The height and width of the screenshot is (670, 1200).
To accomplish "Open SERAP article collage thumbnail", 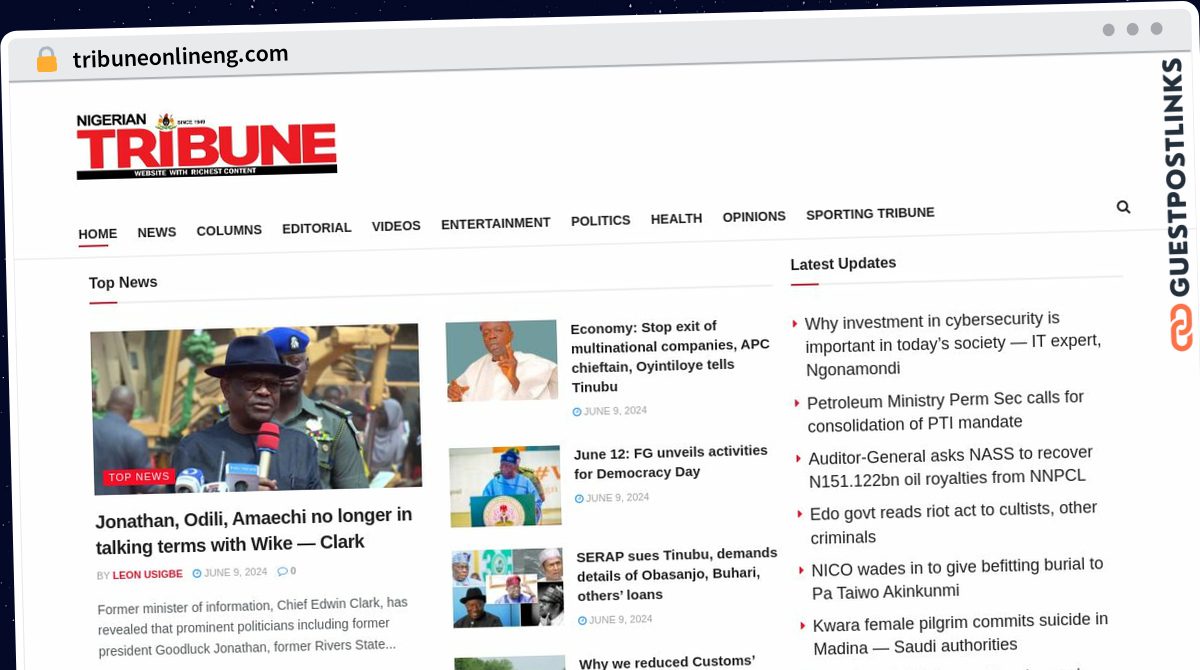I will click(x=508, y=588).
